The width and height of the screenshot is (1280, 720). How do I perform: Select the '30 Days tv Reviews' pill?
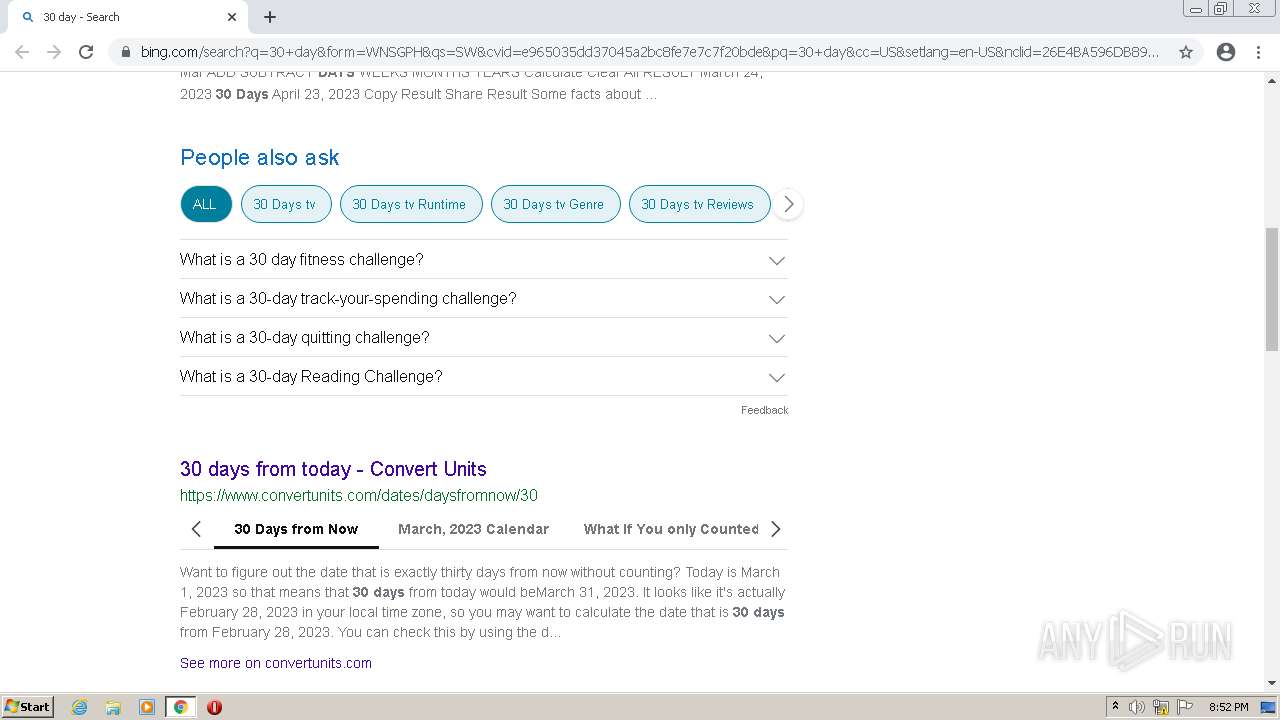(x=699, y=204)
